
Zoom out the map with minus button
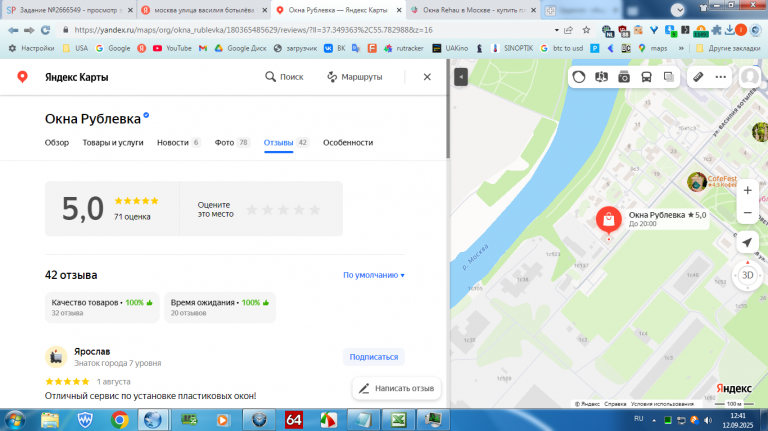point(747,213)
